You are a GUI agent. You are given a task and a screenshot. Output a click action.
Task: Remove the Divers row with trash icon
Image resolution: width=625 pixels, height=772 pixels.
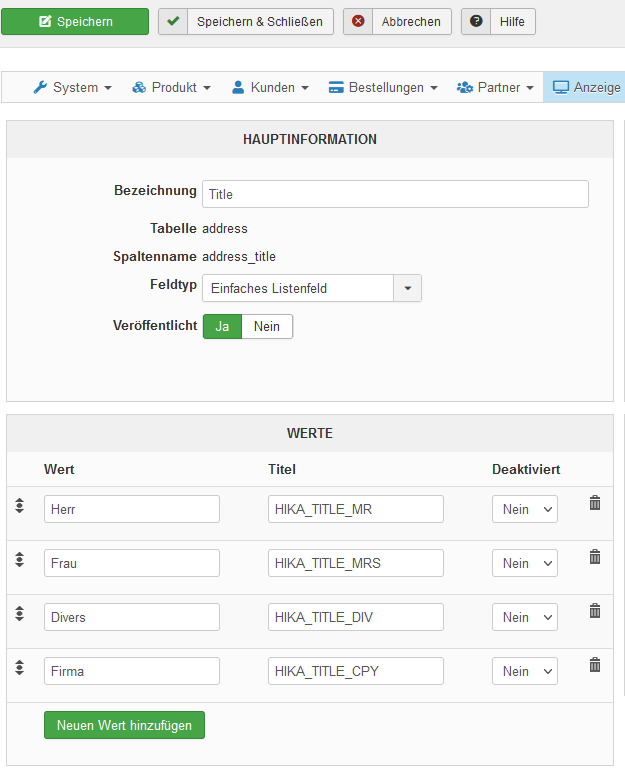(595, 611)
